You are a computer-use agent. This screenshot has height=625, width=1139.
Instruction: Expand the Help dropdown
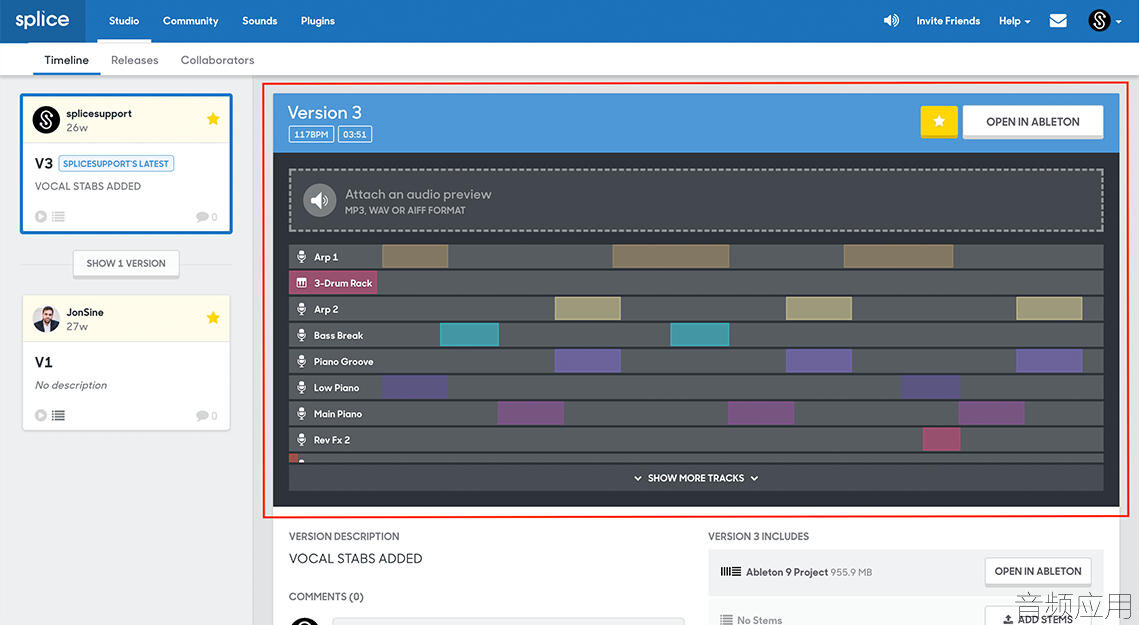(x=1014, y=21)
